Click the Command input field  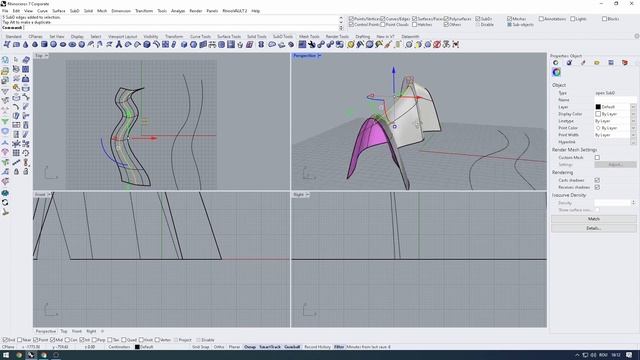pyautogui.click(x=181, y=28)
